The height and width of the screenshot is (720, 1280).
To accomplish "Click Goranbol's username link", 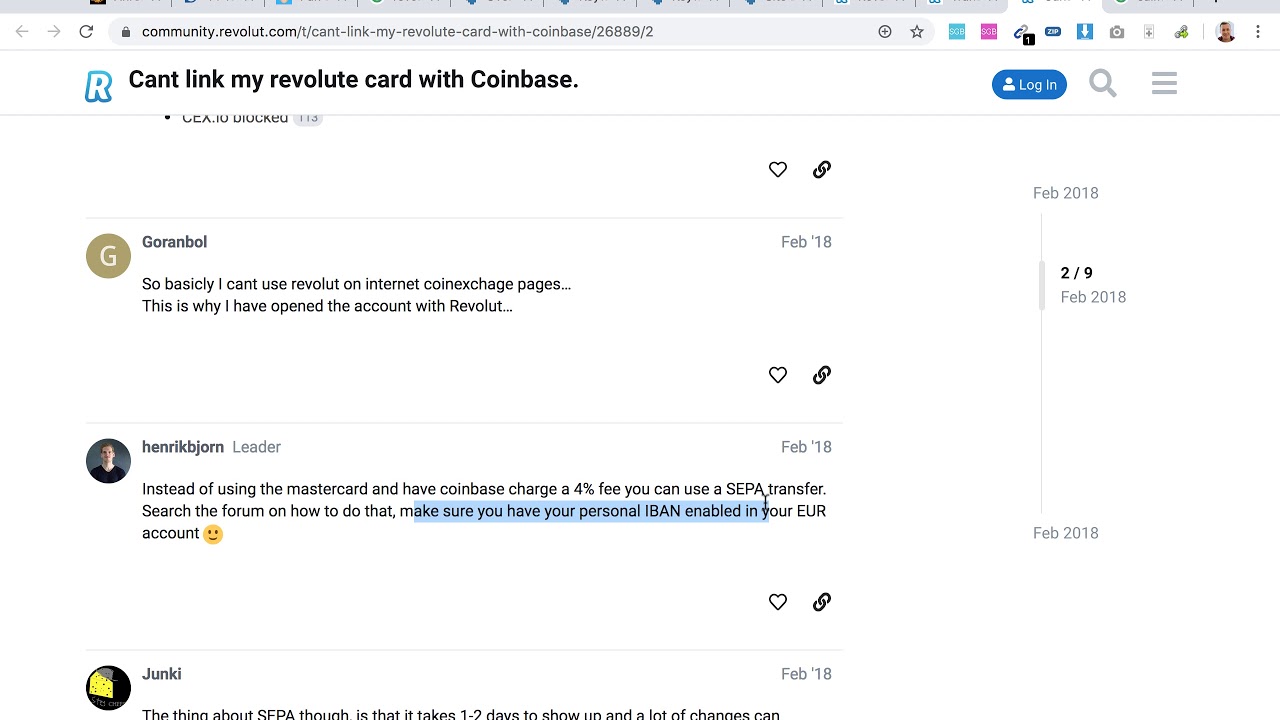I will point(174,242).
